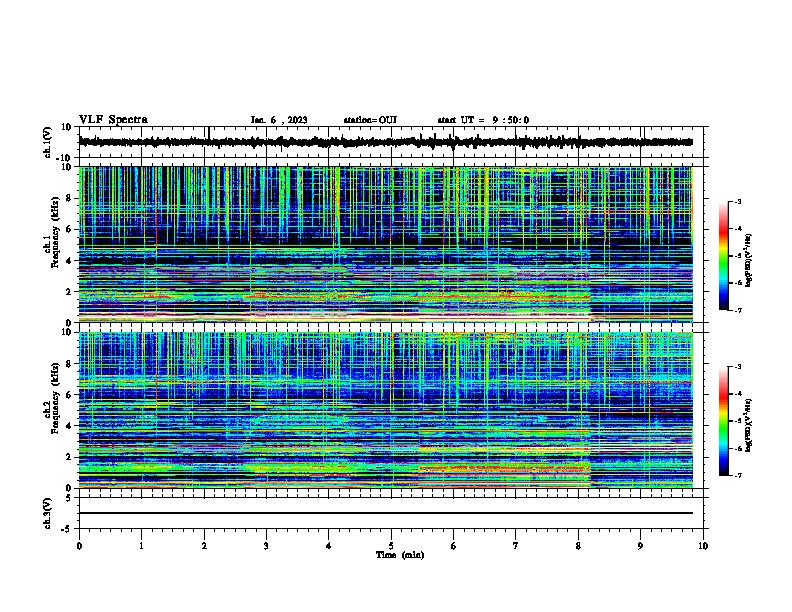The image size is (792, 612).
Task: Click the "Time (min)" x-axis label
Action: [x=400, y=555]
